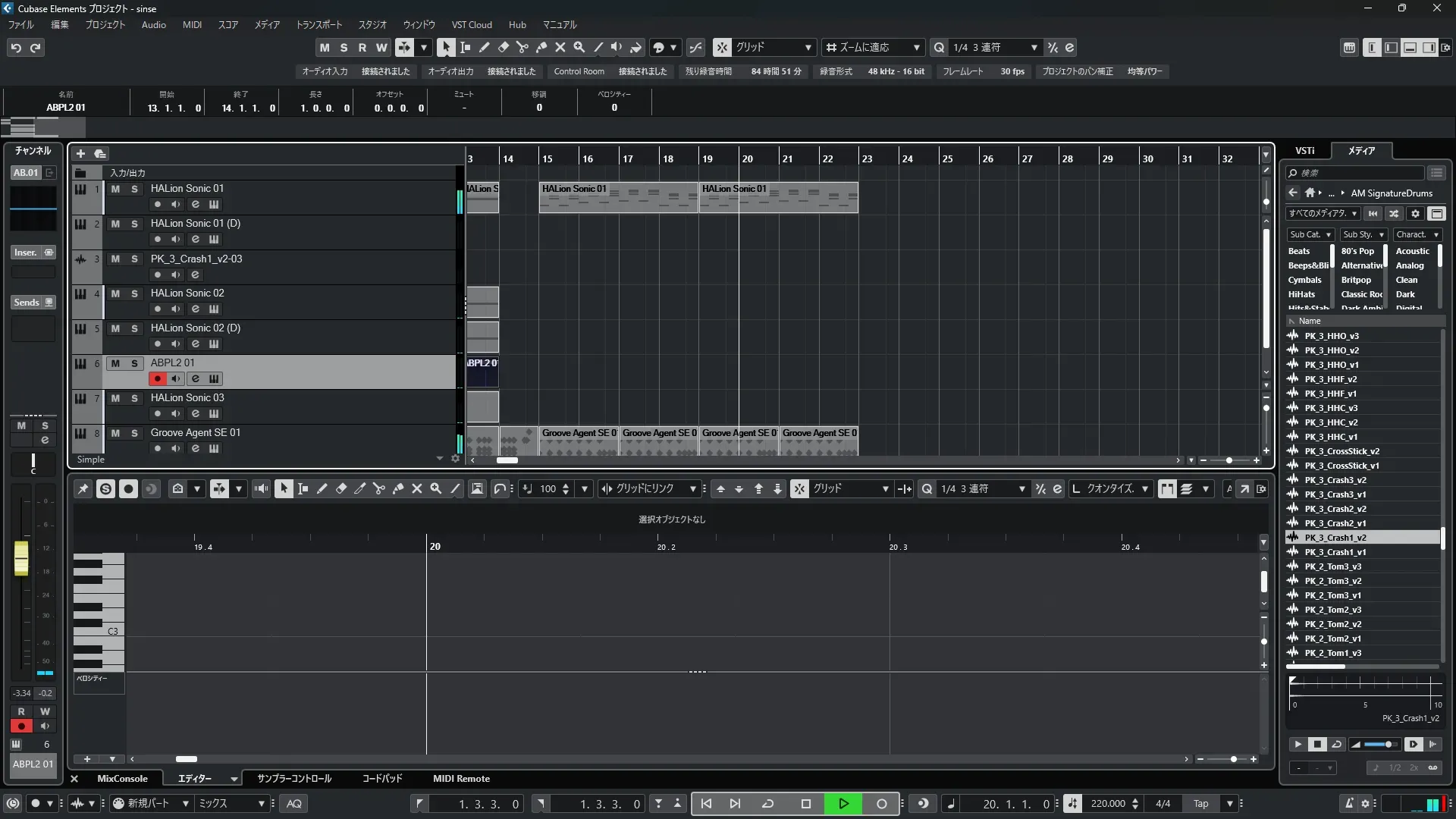The image size is (1456, 819).
Task: Disable record enable on ABPL2 01 track
Action: tap(158, 378)
